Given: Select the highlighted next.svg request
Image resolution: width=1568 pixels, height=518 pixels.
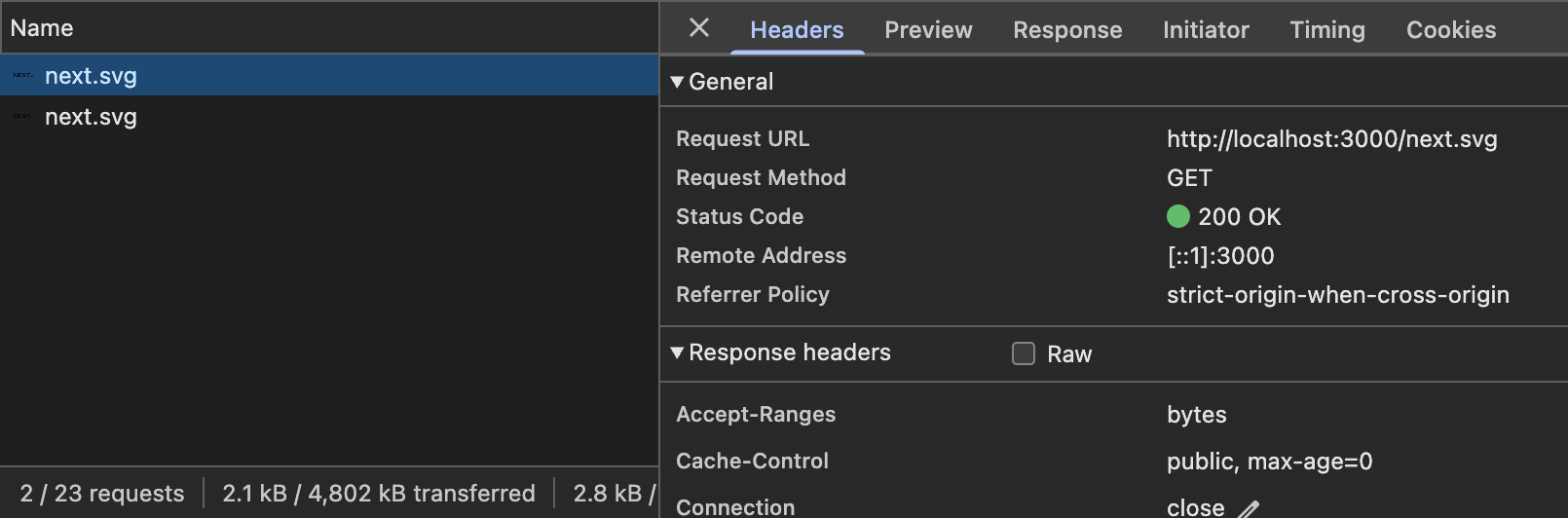Looking at the screenshot, I should point(329,75).
